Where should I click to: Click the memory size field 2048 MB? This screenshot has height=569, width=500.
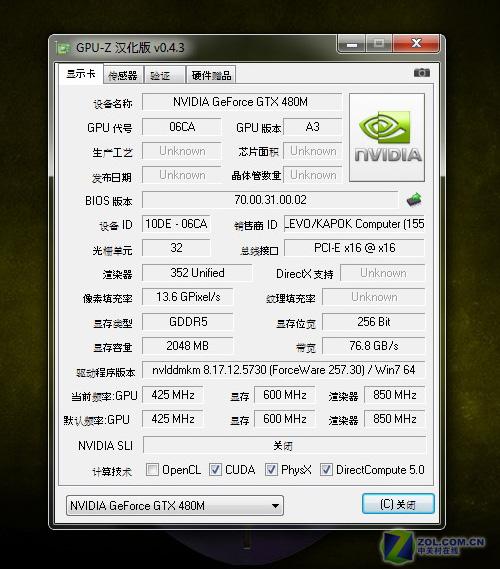point(188,346)
